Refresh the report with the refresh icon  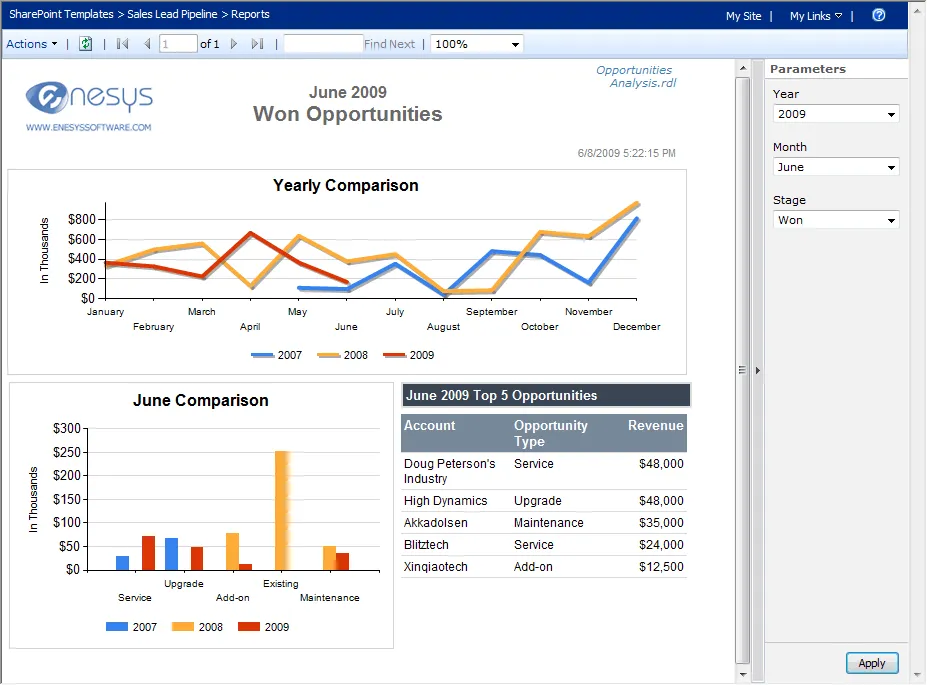point(85,43)
